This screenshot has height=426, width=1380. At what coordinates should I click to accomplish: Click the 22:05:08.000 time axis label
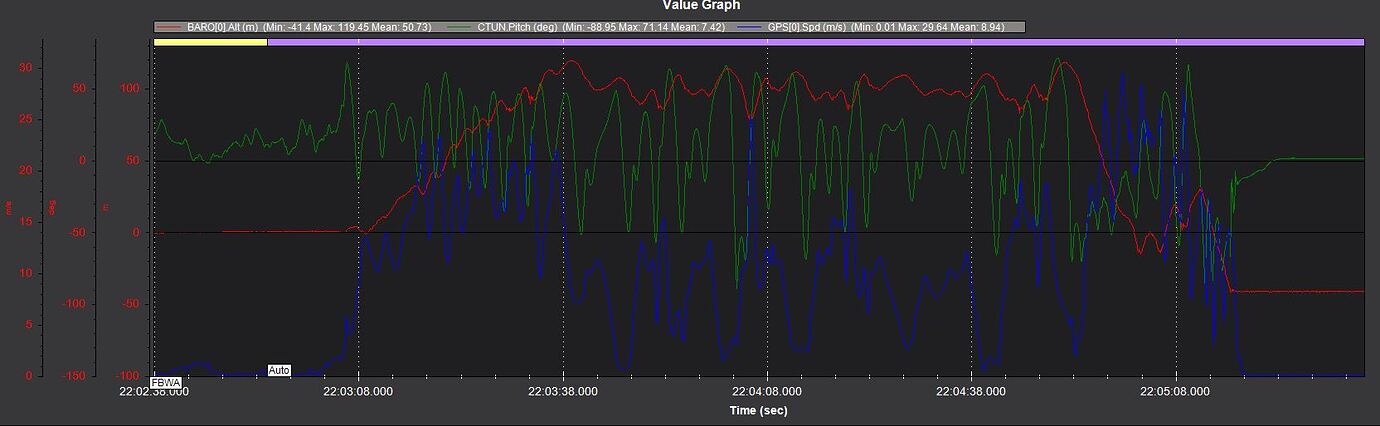click(1175, 392)
